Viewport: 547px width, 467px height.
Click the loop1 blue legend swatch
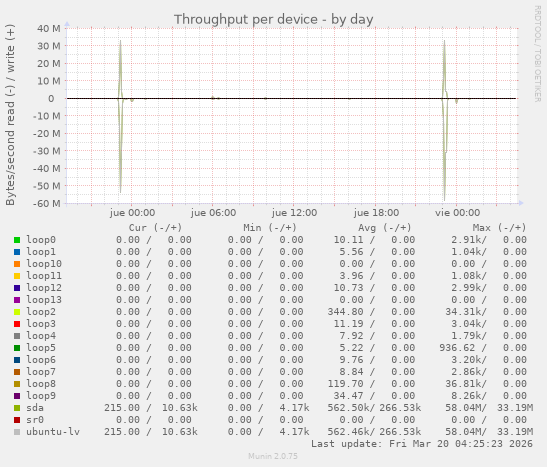point(17,252)
